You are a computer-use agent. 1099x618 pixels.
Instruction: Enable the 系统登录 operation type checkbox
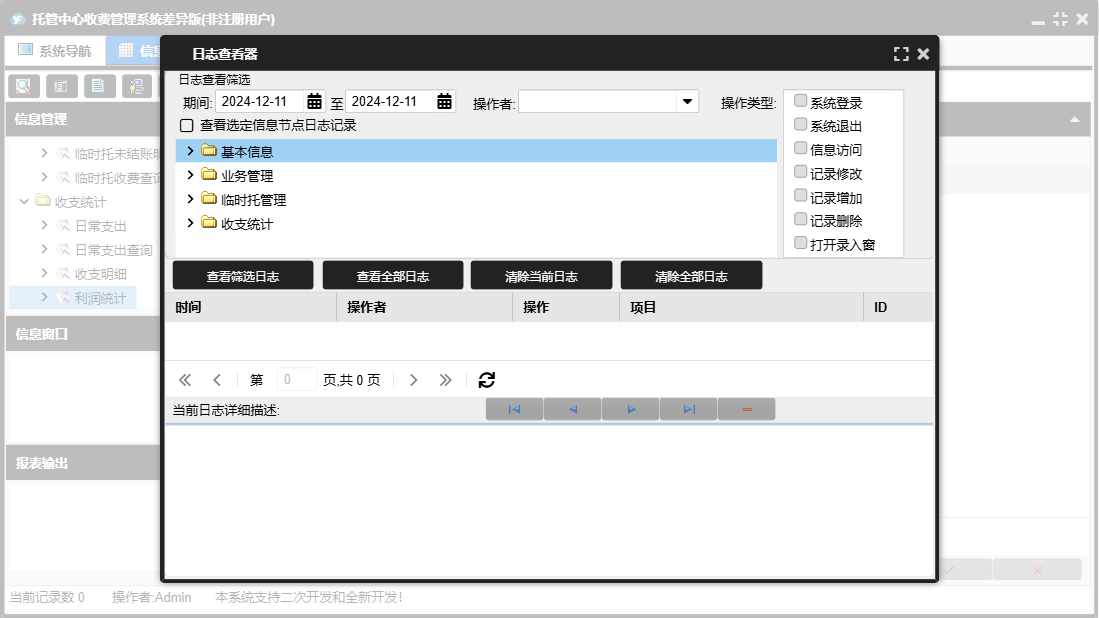tap(800, 101)
